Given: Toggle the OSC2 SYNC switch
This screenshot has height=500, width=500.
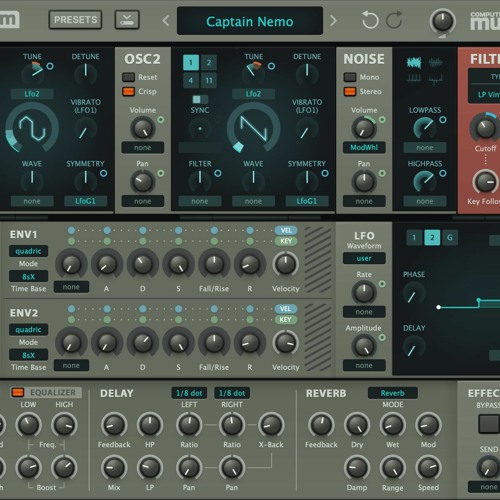Looking at the screenshot, I should (x=200, y=99).
